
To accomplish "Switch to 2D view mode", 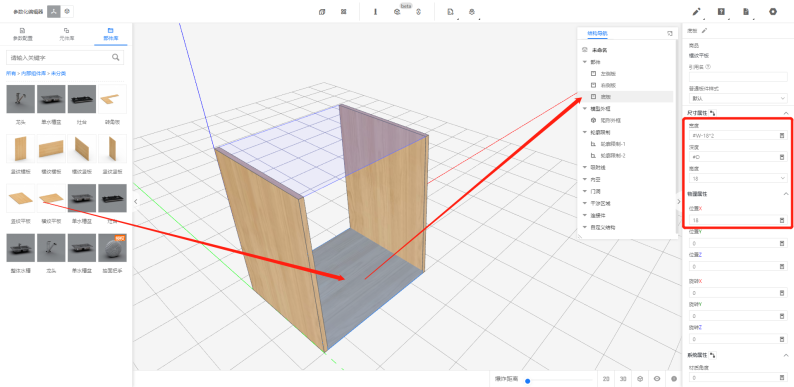I will [606, 378].
